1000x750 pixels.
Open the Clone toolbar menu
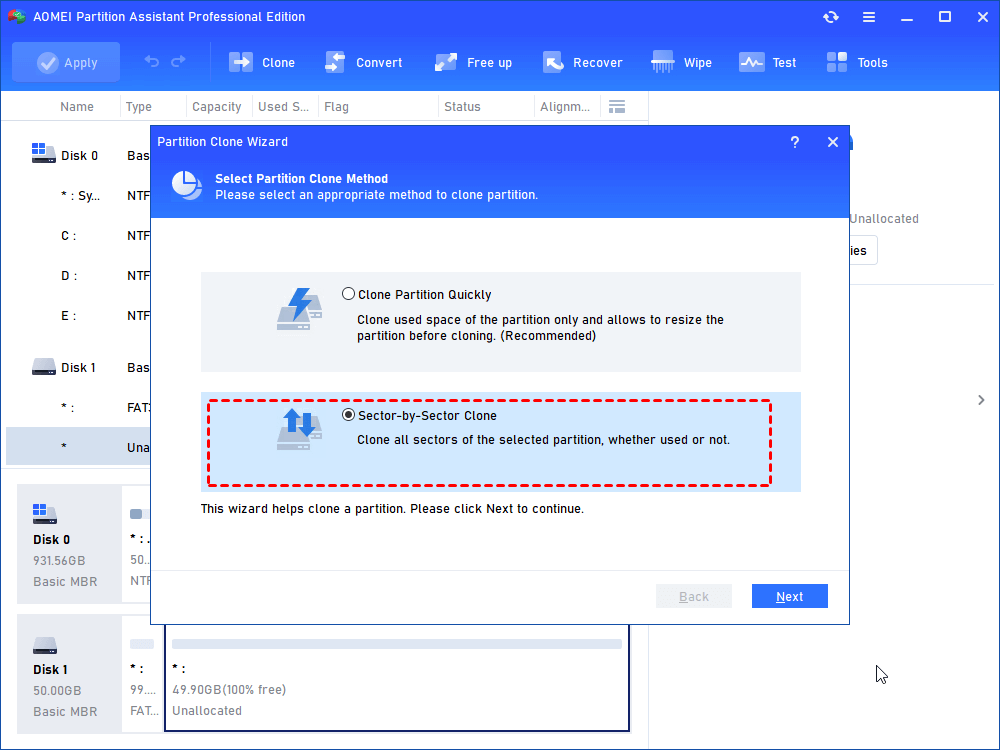click(x=262, y=62)
